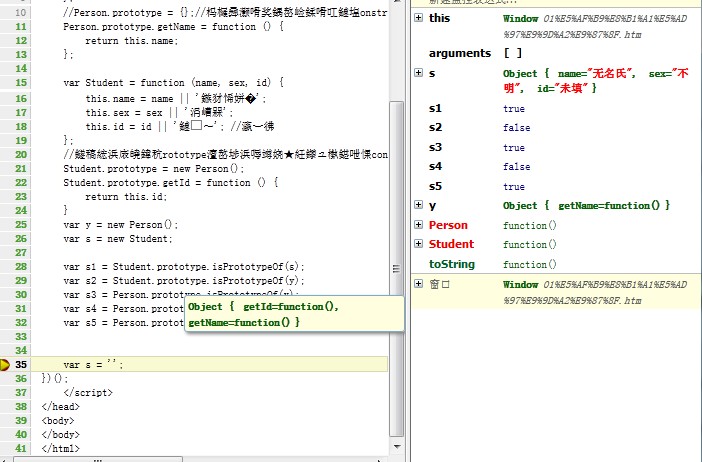Click the 'return this.name;' code line
702x462 pixels.
[132, 41]
